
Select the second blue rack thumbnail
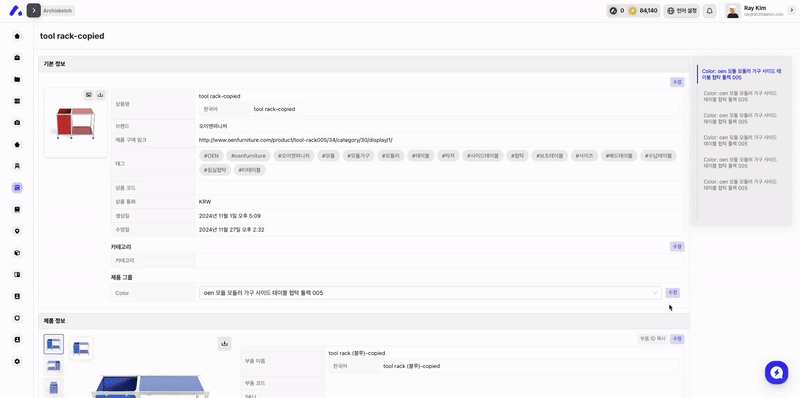point(54,366)
